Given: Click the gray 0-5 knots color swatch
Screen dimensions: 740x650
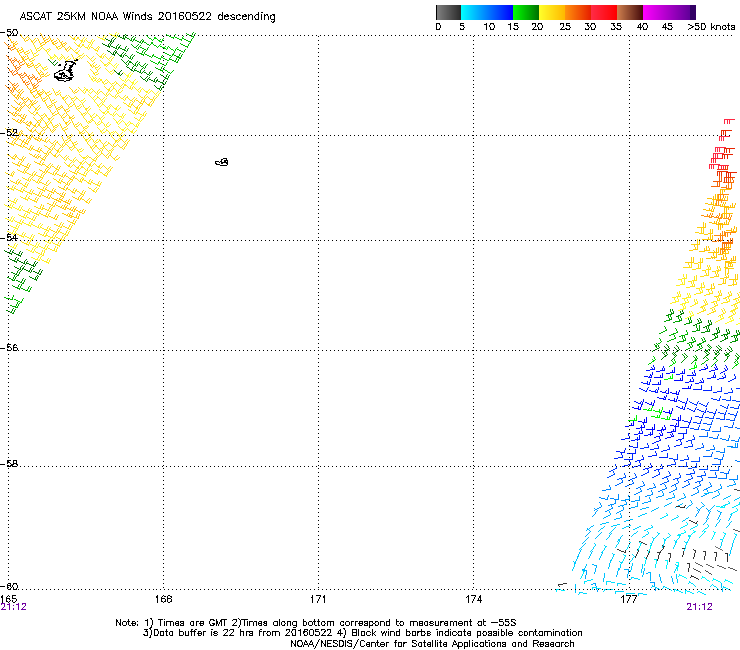Looking at the screenshot, I should pos(448,12).
